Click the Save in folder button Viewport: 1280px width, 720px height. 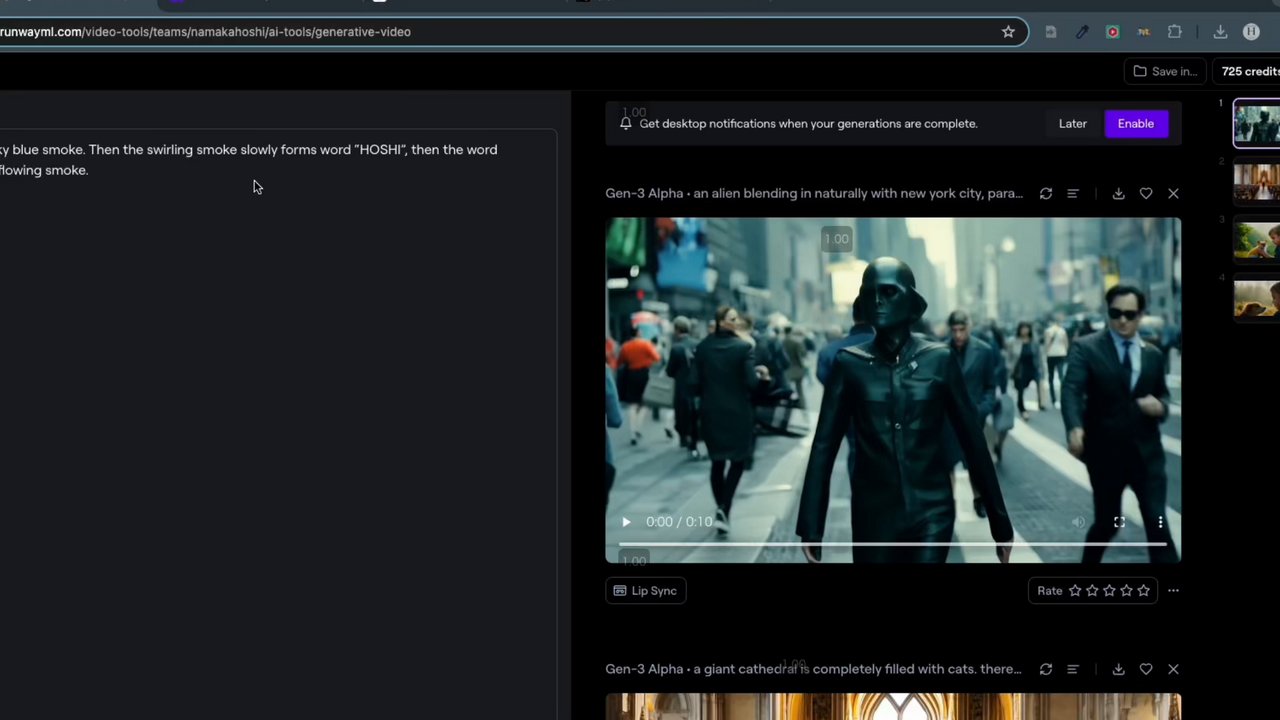(1165, 72)
